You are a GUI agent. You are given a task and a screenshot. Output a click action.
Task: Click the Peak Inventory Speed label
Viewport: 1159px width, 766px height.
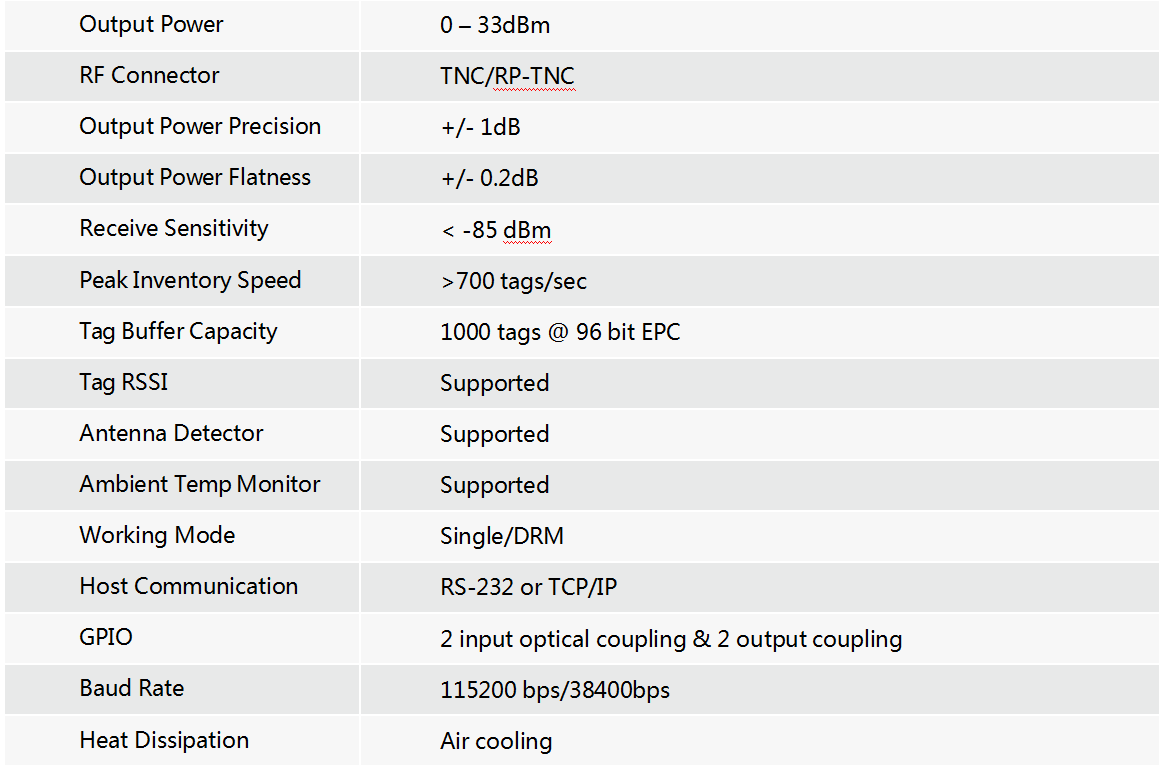190,280
